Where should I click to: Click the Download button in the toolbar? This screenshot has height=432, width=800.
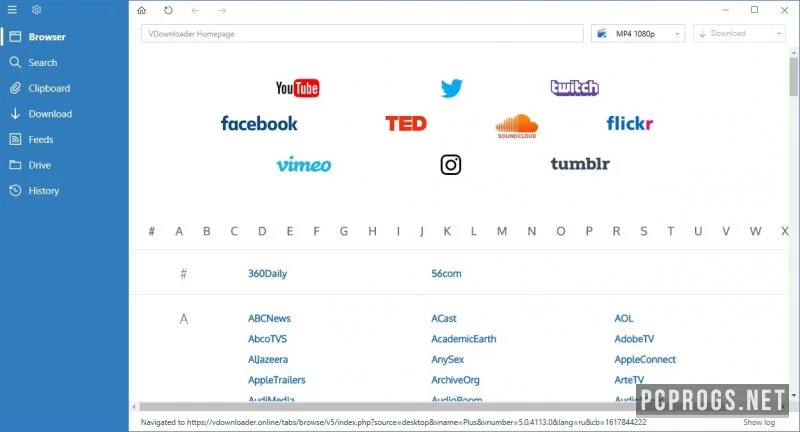(733, 33)
